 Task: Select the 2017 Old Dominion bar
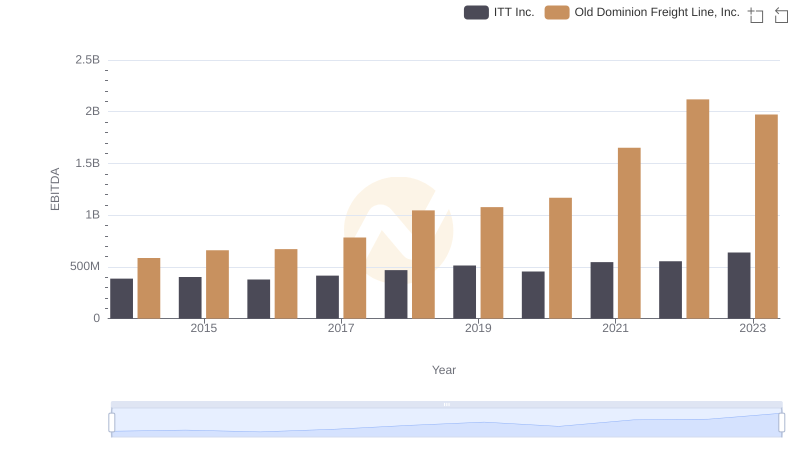point(355,278)
